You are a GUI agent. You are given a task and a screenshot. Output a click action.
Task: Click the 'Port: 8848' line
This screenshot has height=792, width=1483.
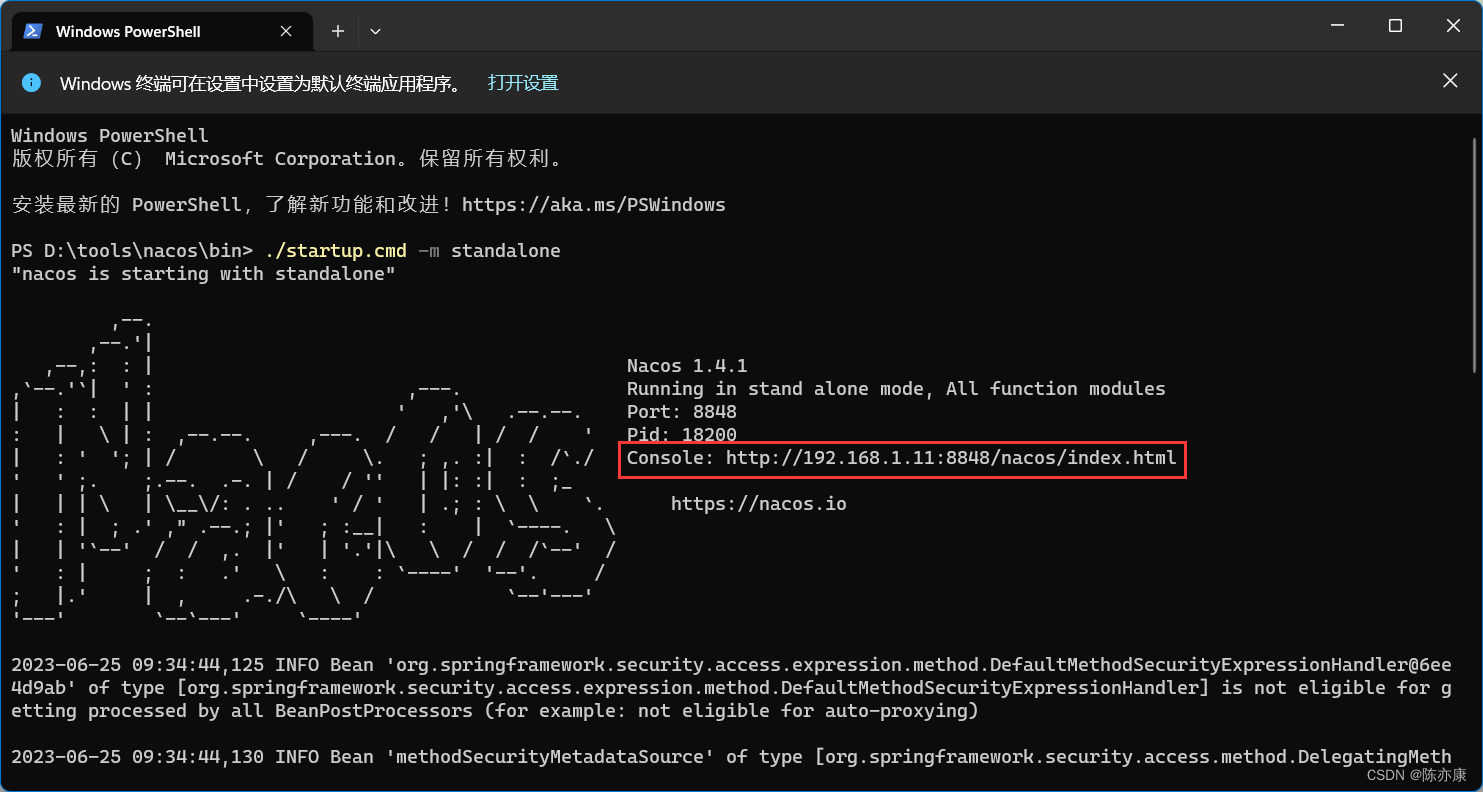pos(681,412)
